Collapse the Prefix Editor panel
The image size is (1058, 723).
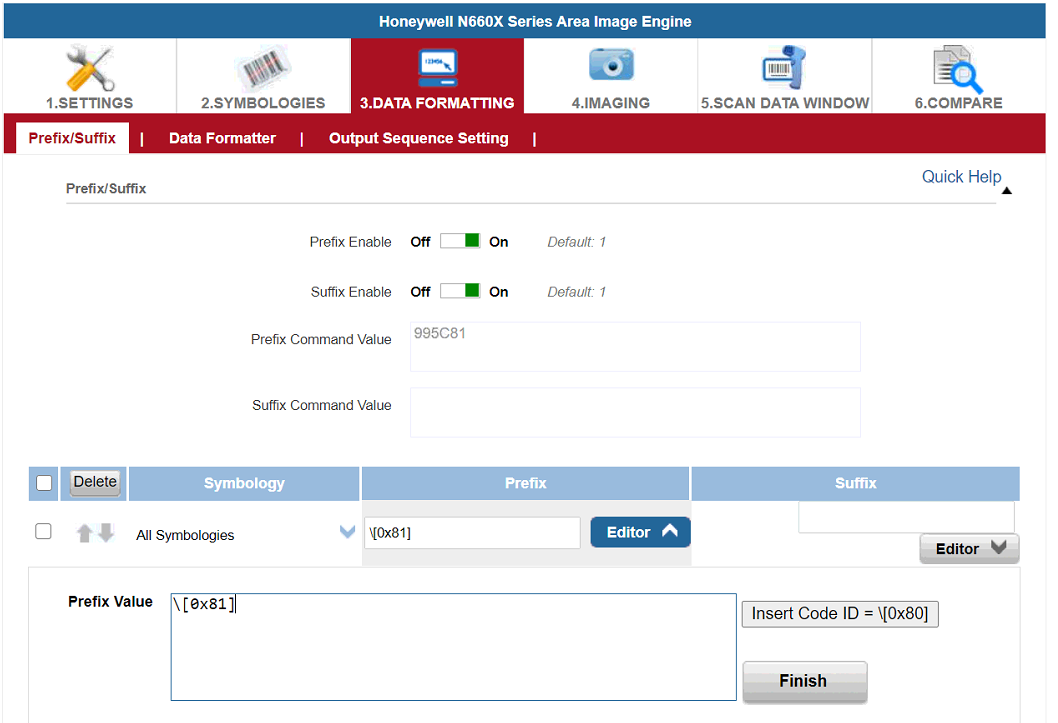pos(640,532)
